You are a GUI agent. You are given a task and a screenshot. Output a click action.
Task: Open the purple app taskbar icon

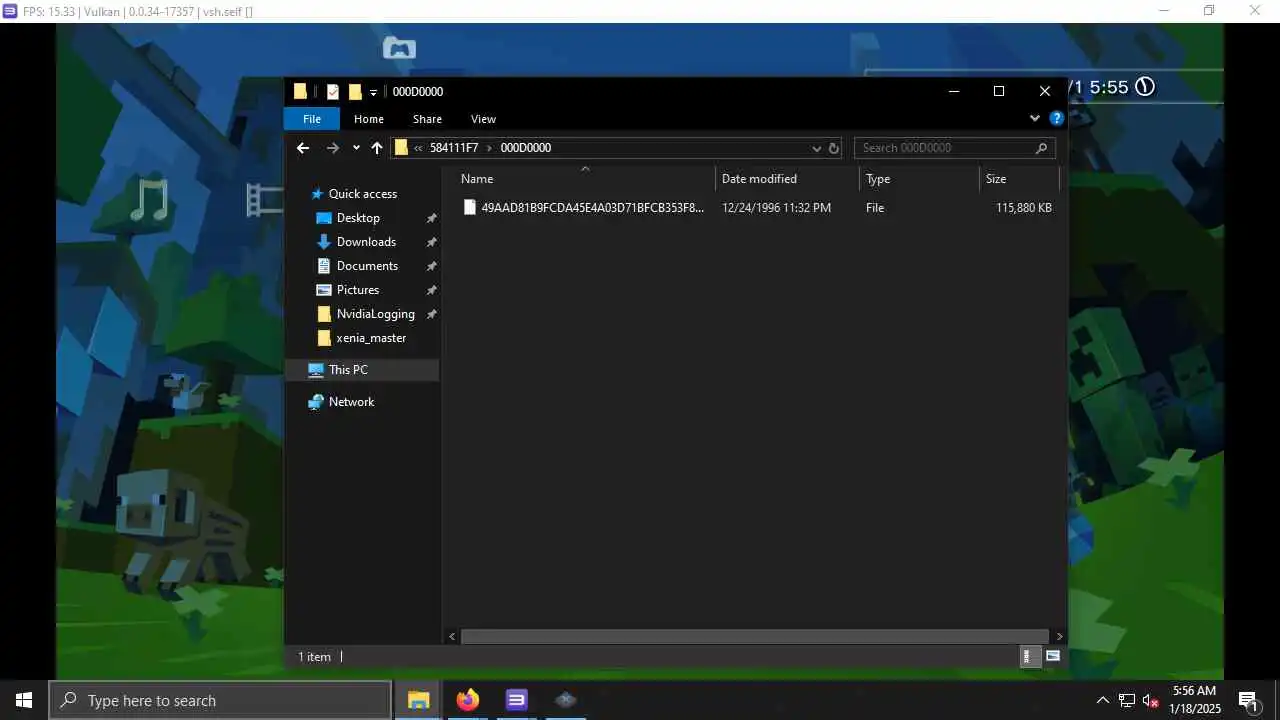point(516,700)
